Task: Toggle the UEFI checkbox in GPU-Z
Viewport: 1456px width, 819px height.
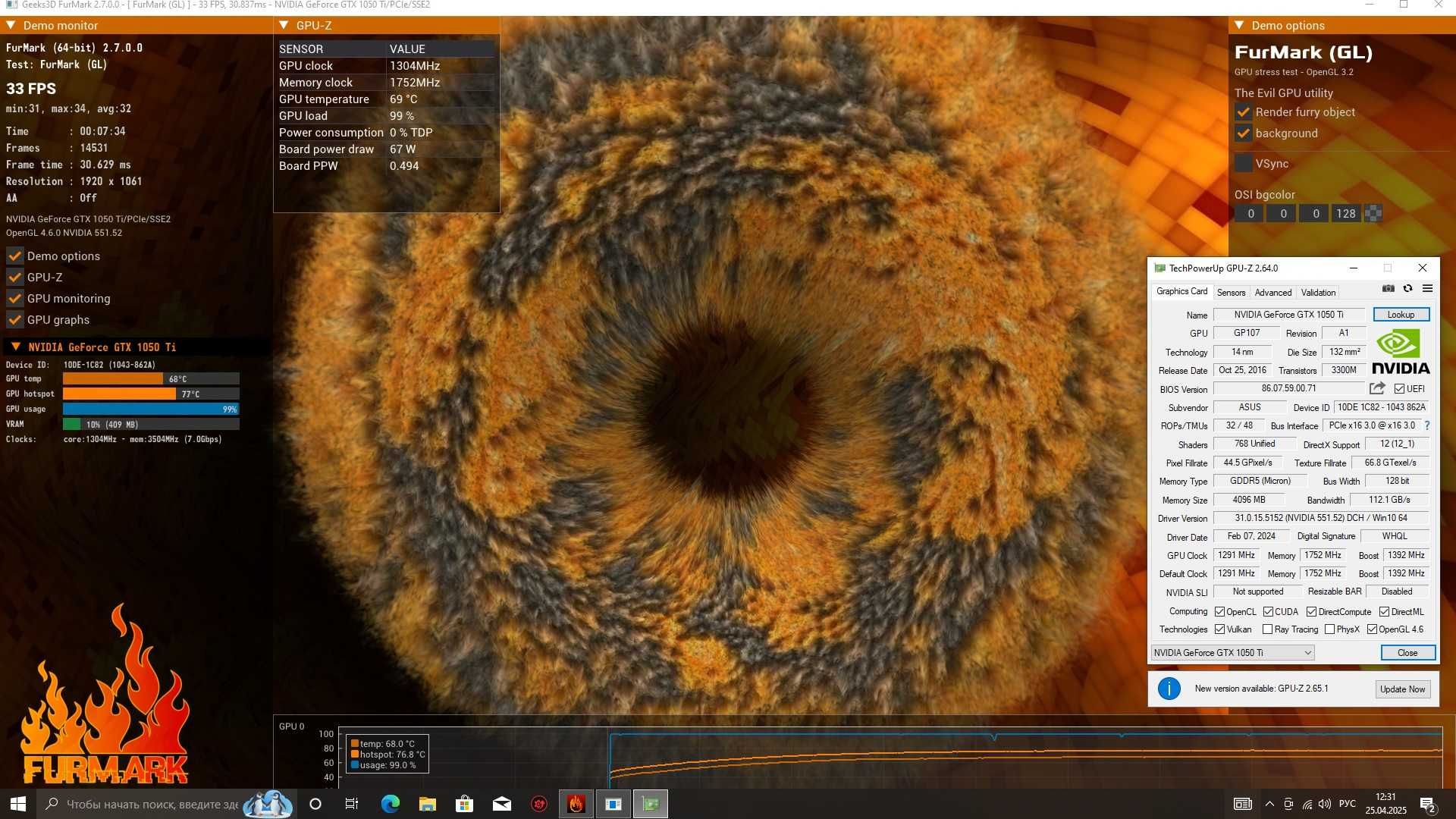Action: click(1399, 389)
